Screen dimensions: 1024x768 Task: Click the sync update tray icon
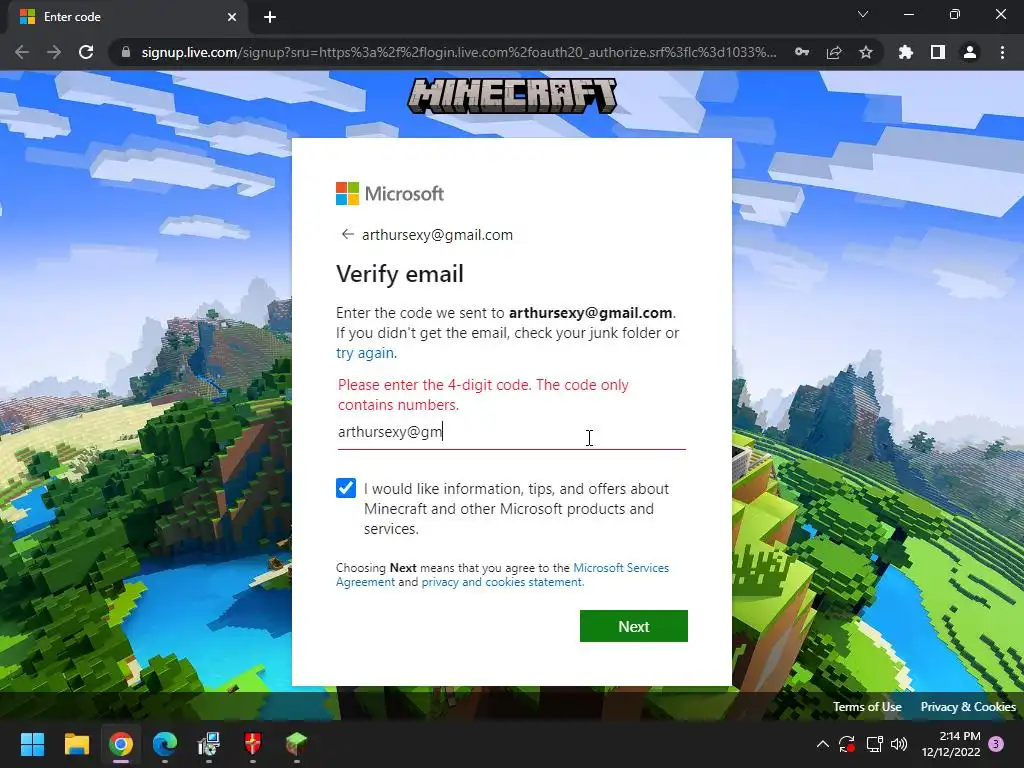pos(847,744)
